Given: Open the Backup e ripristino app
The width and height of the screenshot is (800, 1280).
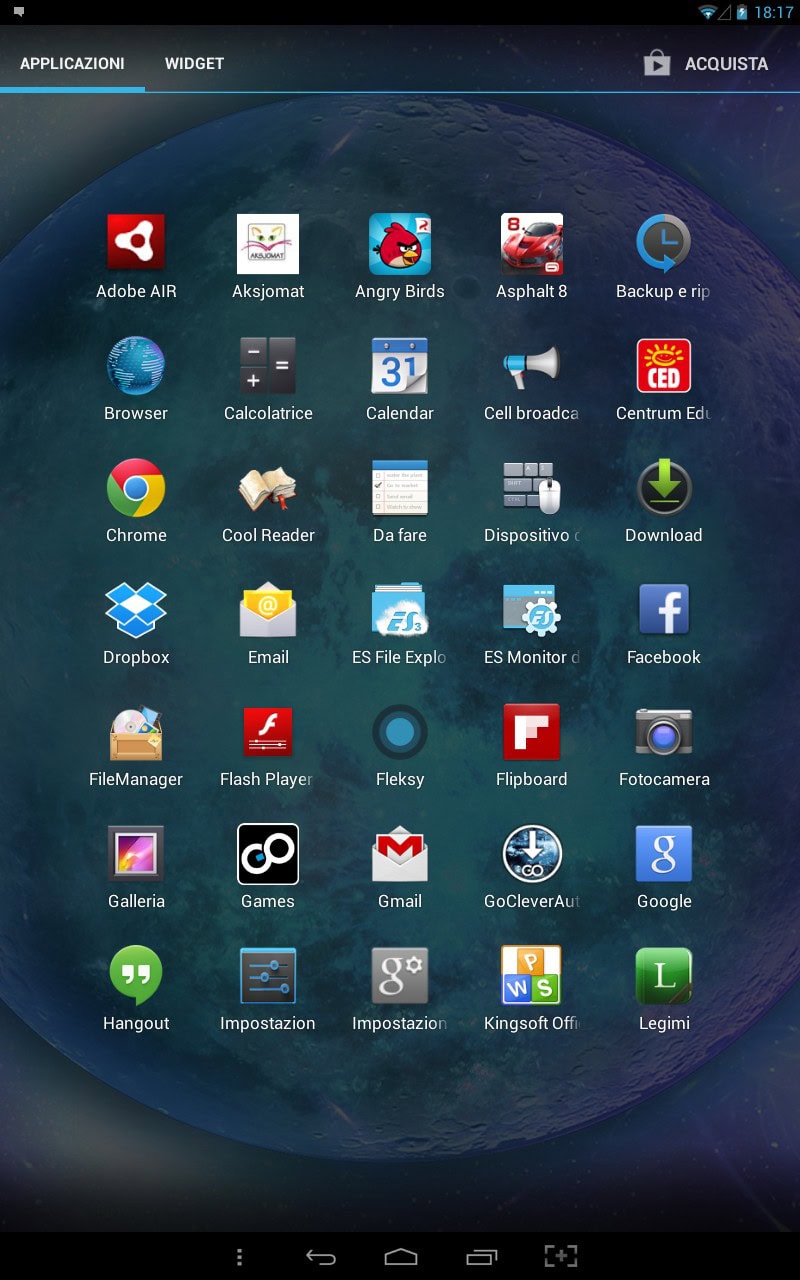Looking at the screenshot, I should pos(664,243).
